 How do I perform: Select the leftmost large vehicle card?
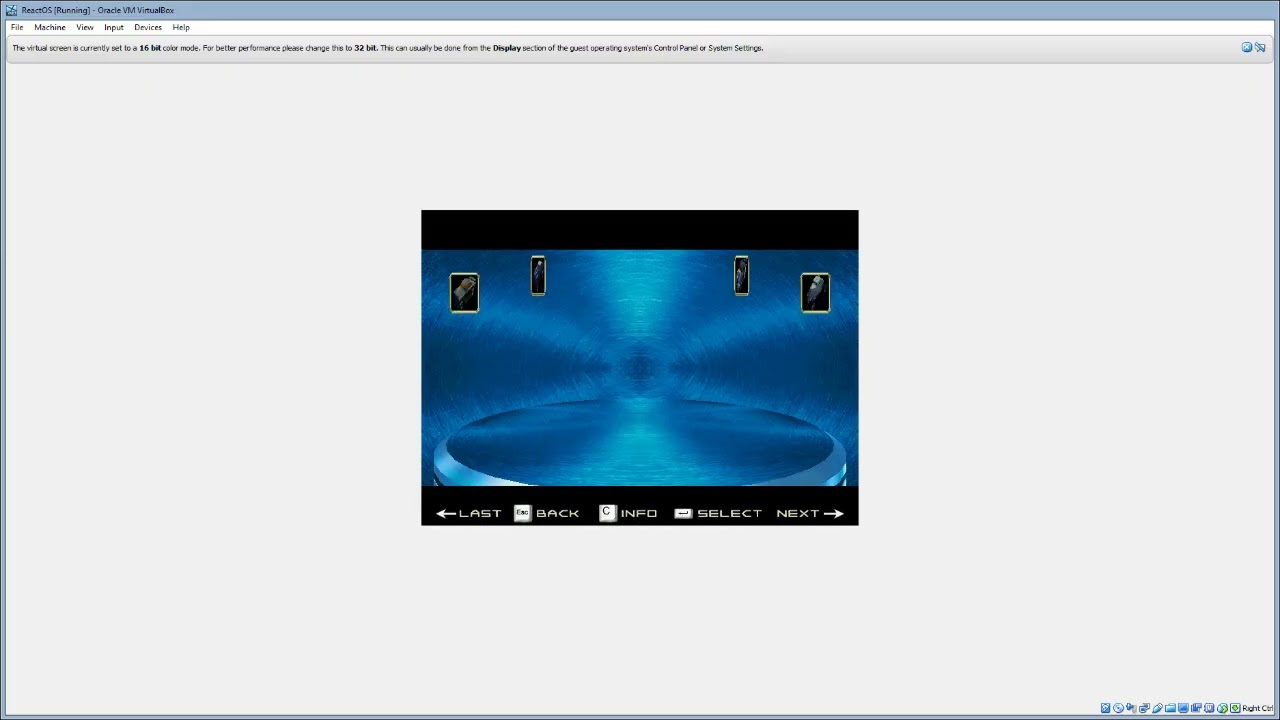pyautogui.click(x=464, y=293)
